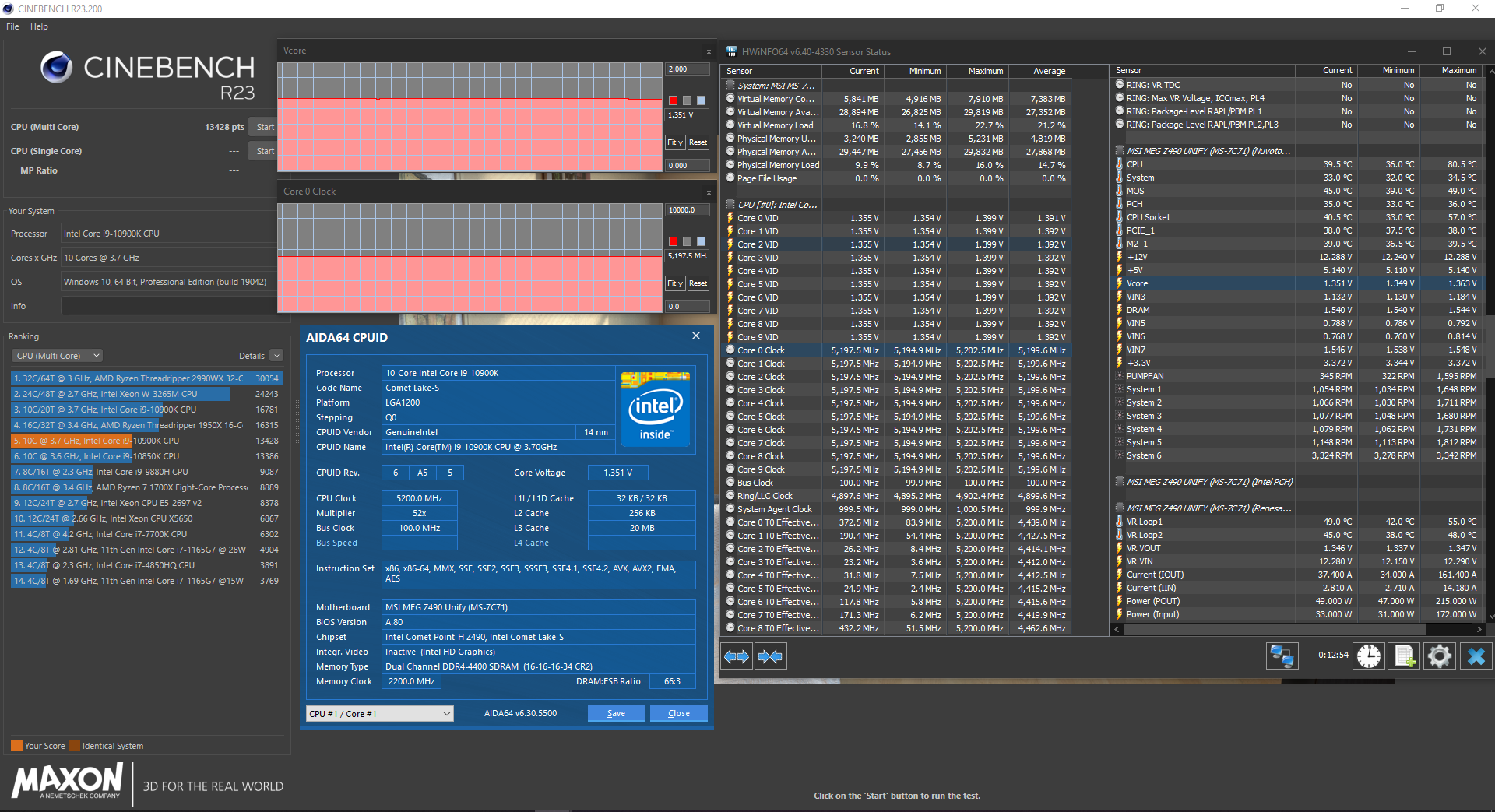
Task: Click the Intel inside logo in AIDA64
Action: click(655, 409)
